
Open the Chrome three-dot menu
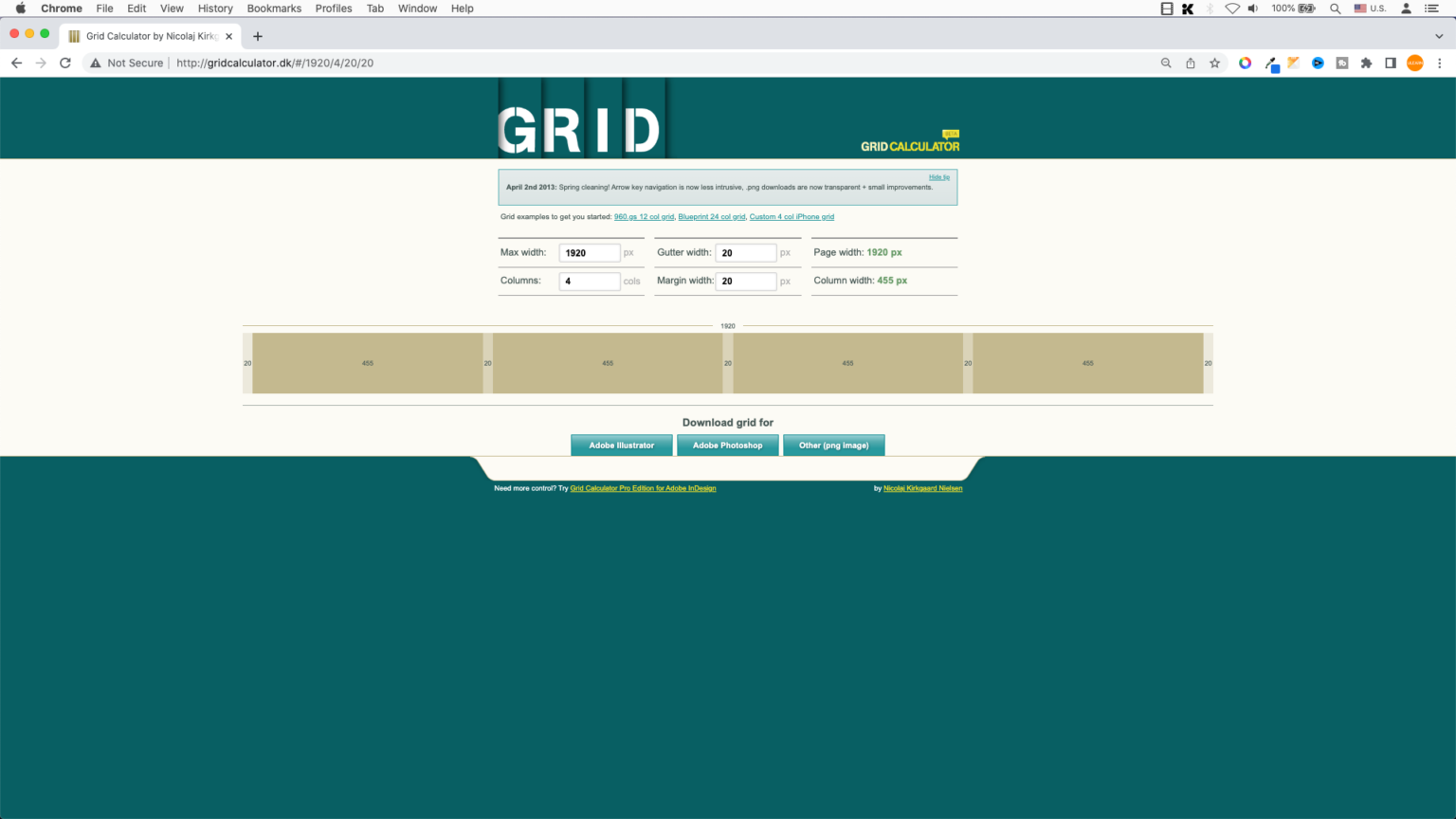[1439, 63]
